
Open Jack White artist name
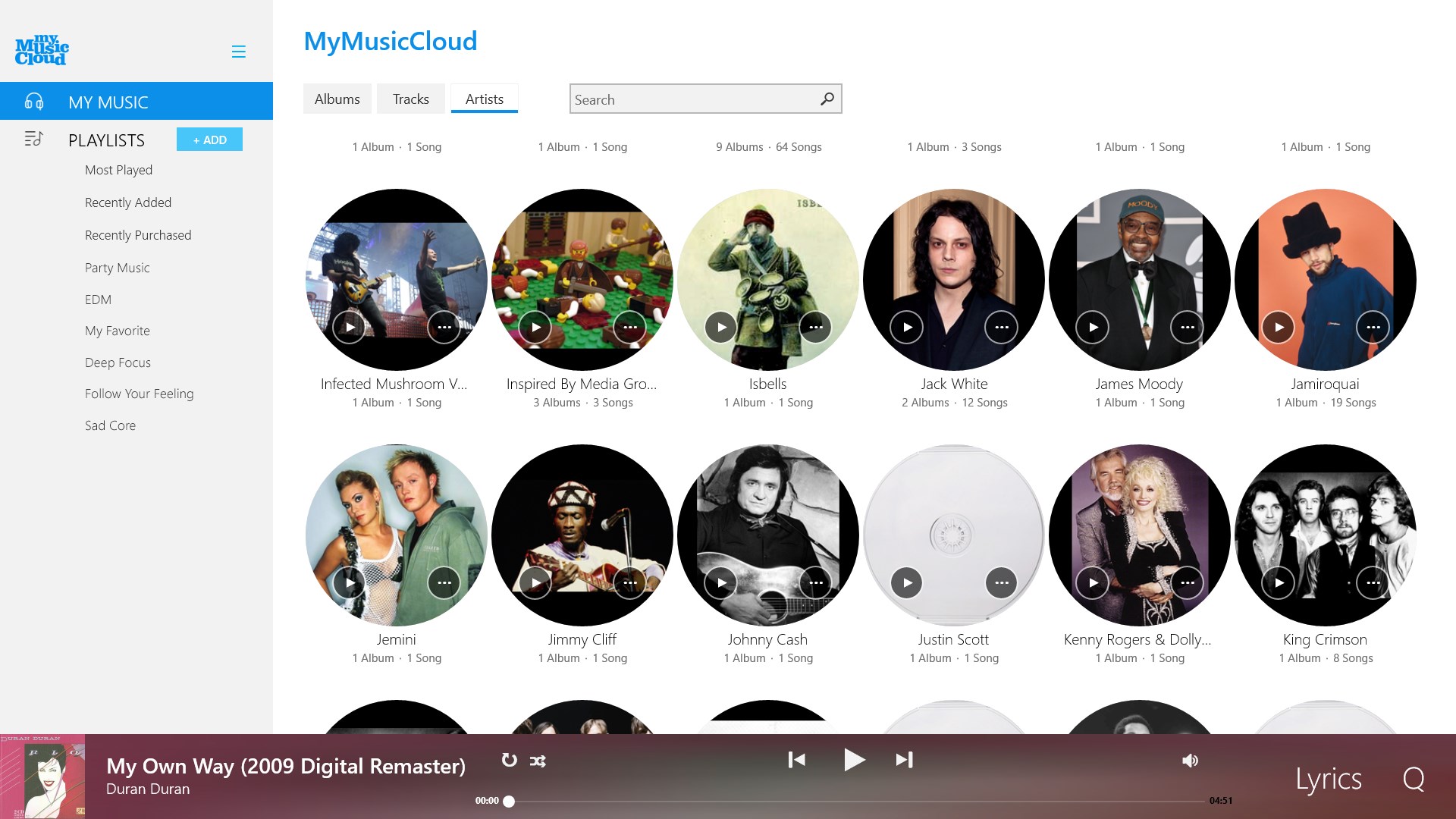pos(954,384)
